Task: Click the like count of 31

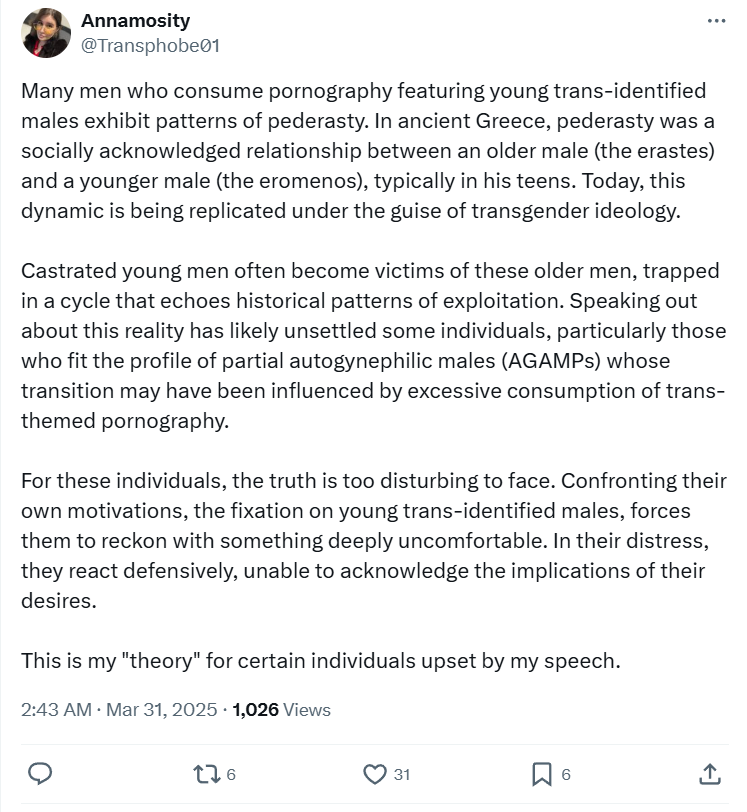Action: pyautogui.click(x=402, y=774)
